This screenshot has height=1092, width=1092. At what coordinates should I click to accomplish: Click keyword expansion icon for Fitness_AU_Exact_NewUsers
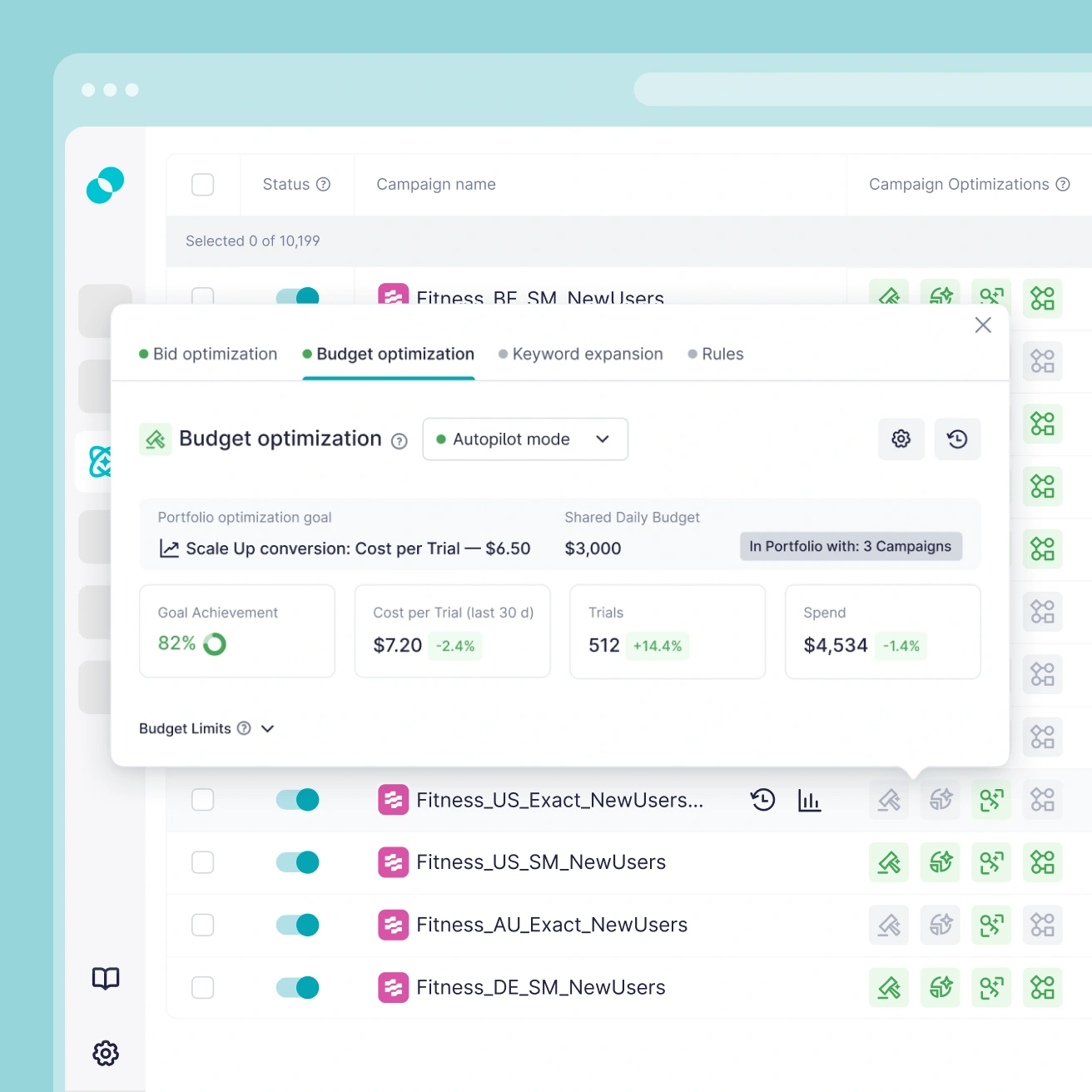tap(991, 925)
